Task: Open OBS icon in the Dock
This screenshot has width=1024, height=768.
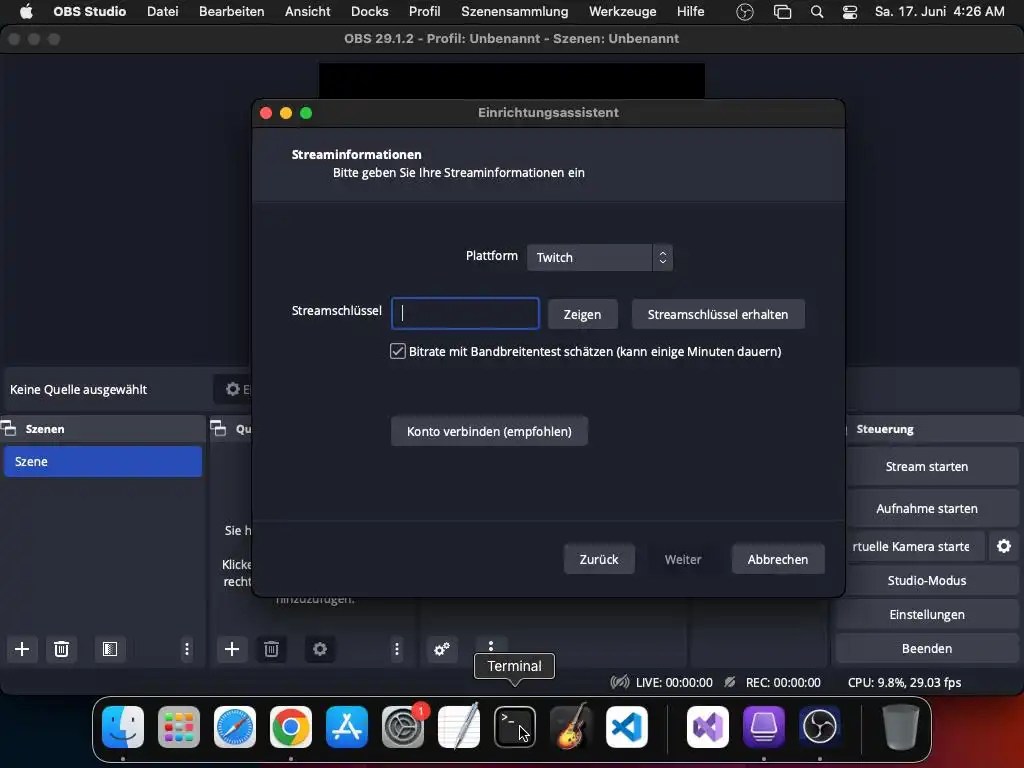Action: coord(820,727)
